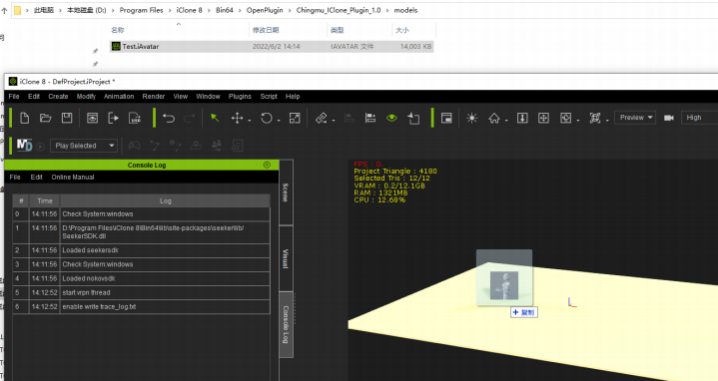Click the gamepad icon in second toolbar

tap(134, 146)
